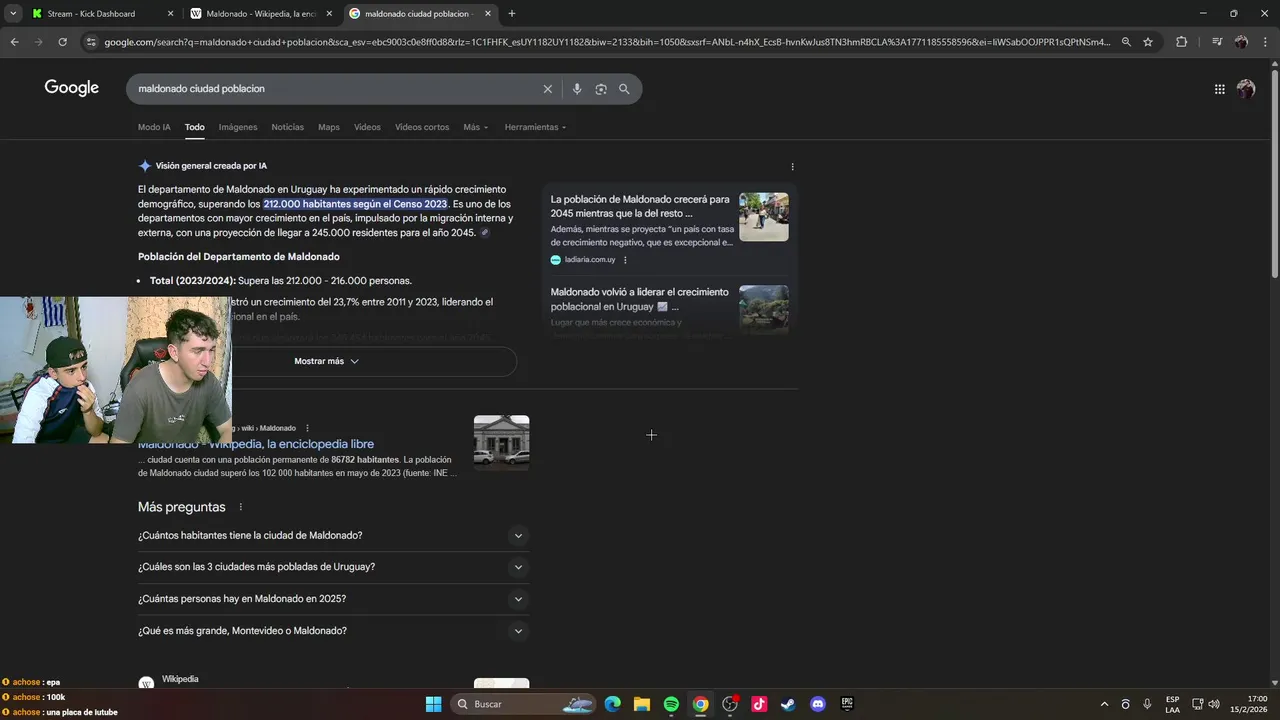Open Chrome three-dot menu

pos(1265,42)
